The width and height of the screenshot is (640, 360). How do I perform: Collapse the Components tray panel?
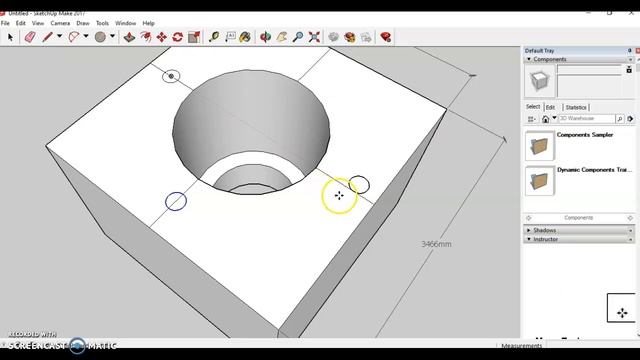tap(529, 59)
